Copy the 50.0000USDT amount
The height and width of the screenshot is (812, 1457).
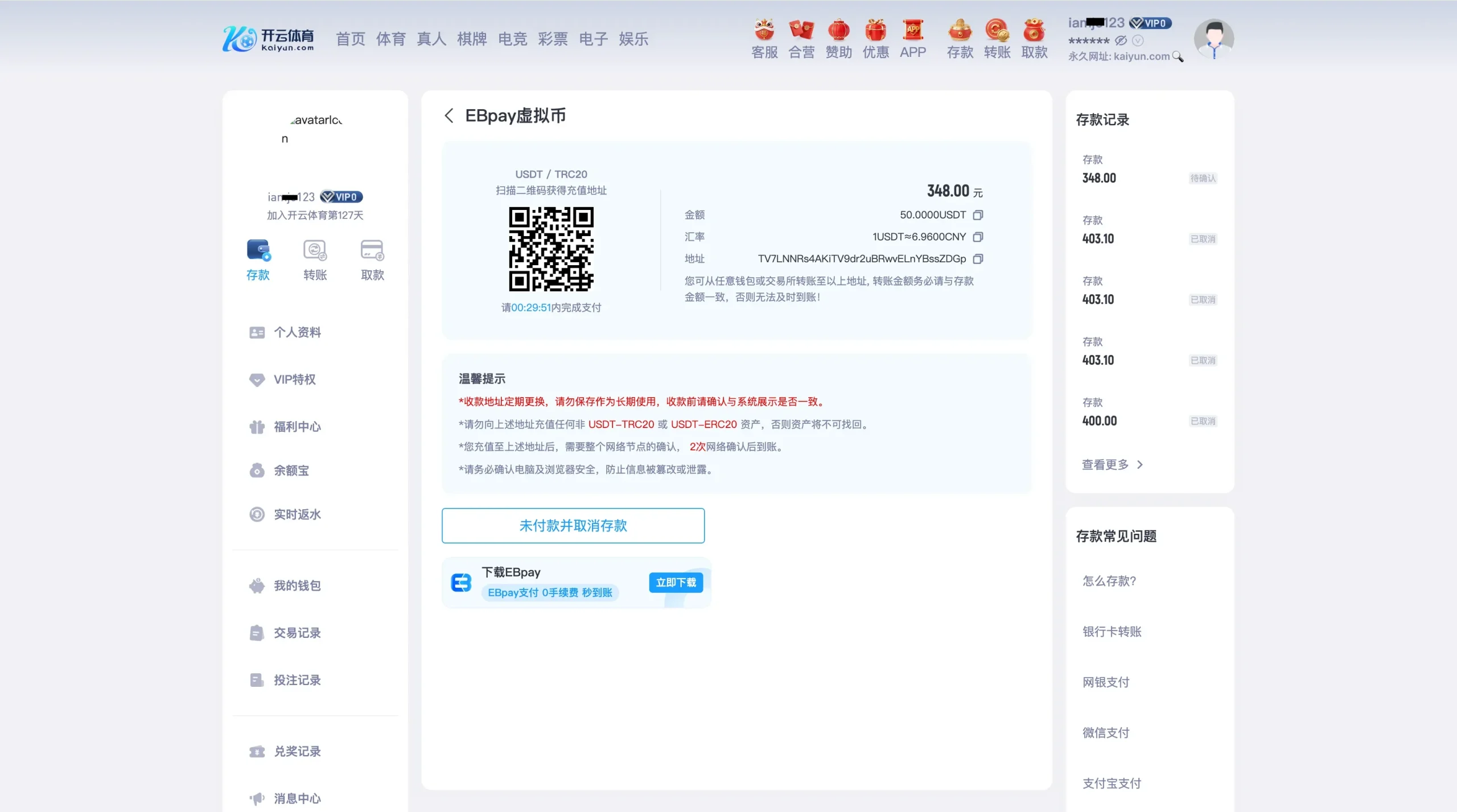(978, 215)
